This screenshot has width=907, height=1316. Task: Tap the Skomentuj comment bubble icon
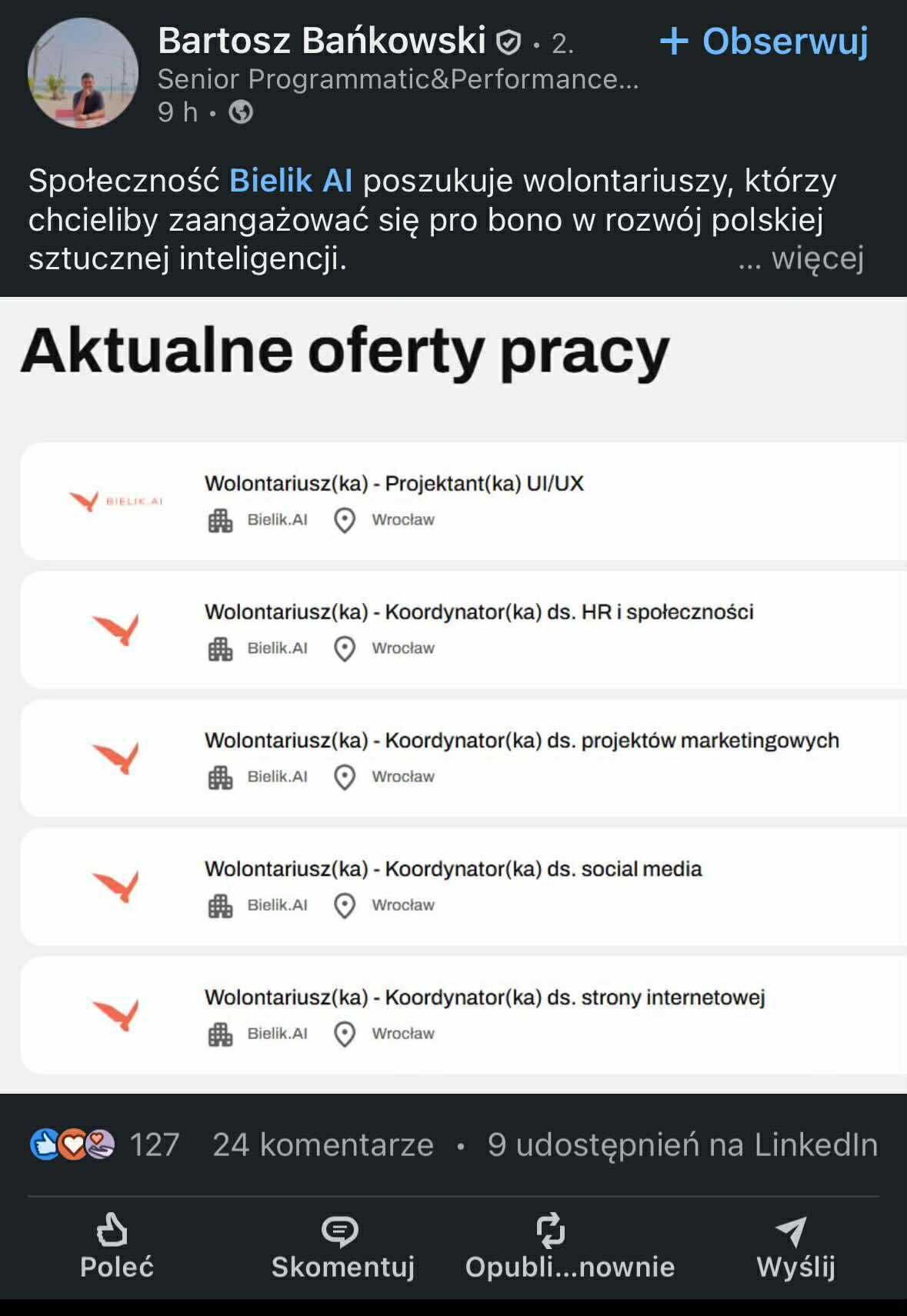coord(339,1231)
